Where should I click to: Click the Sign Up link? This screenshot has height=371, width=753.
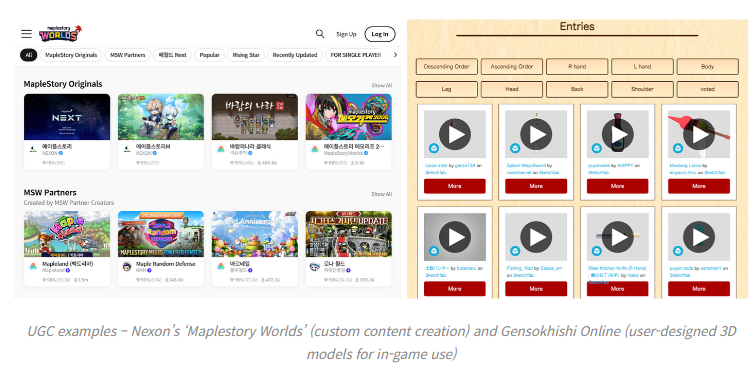tap(346, 34)
